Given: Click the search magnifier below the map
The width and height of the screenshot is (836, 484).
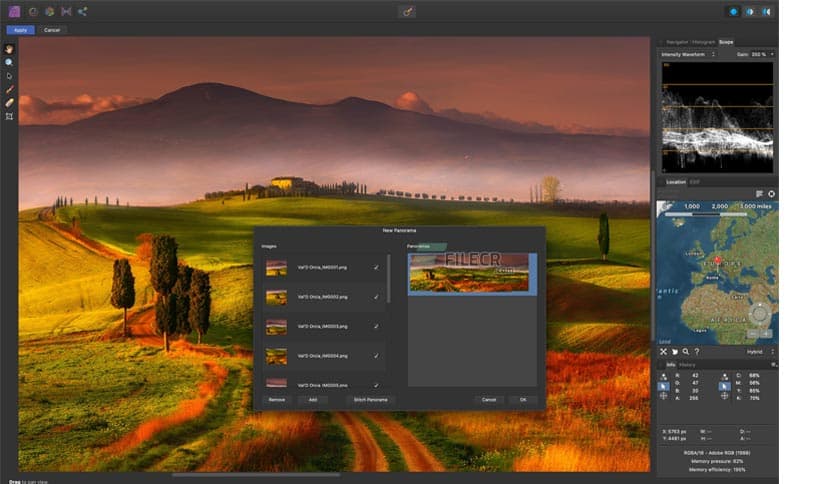Looking at the screenshot, I should (686, 352).
